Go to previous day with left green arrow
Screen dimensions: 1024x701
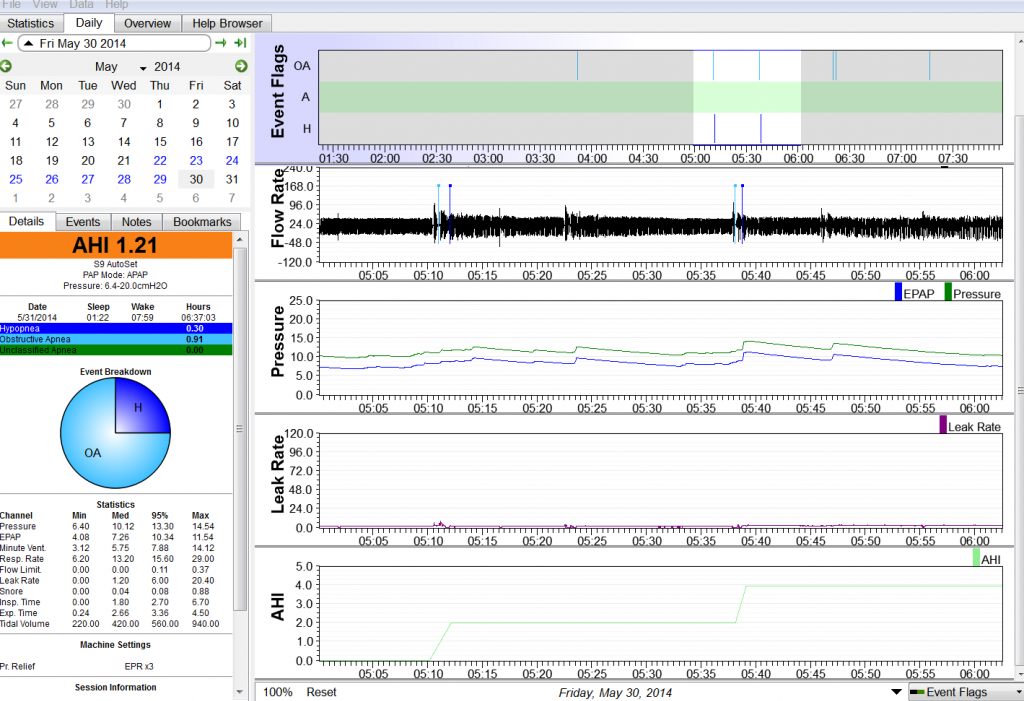[x=7, y=43]
